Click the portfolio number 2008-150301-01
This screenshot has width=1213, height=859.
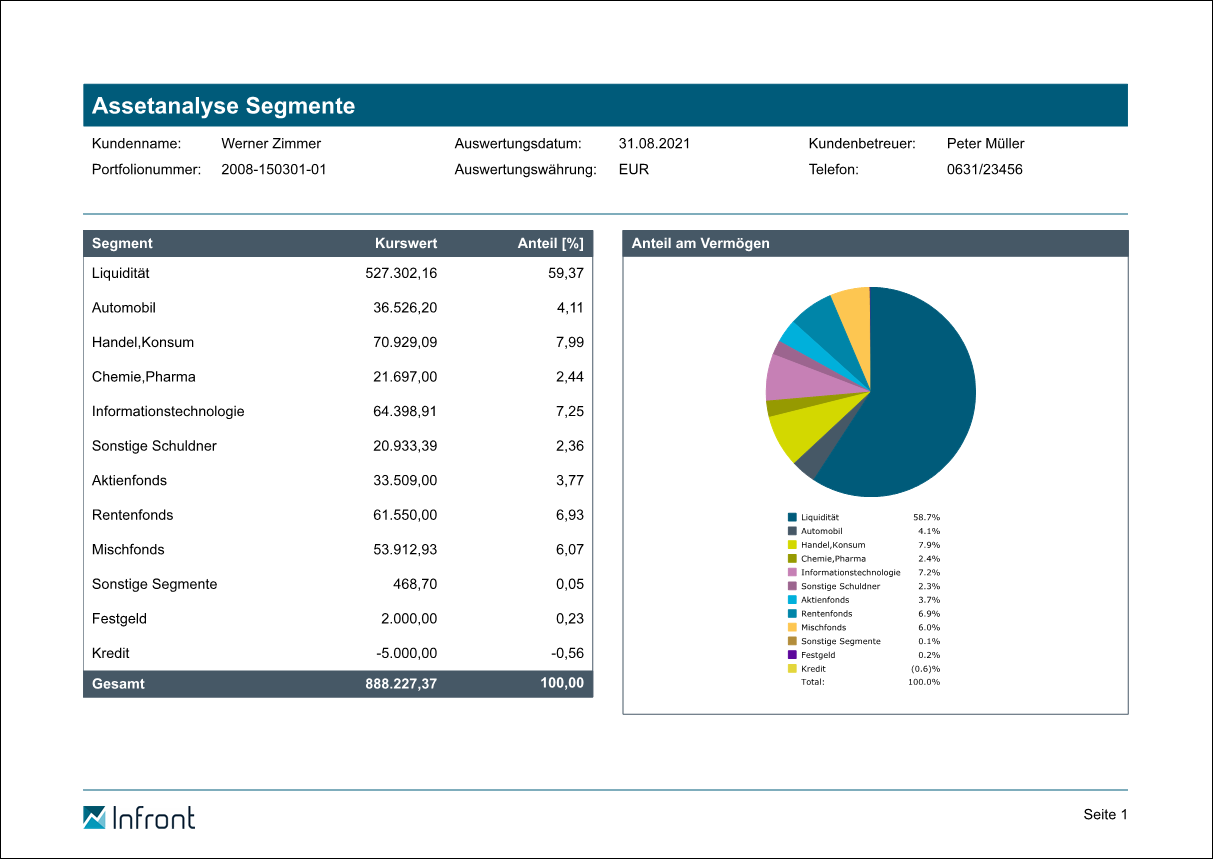273,169
